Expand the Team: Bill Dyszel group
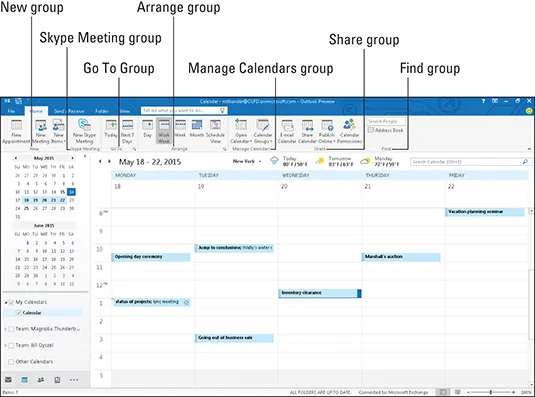Screen dimensions: 535x397 point(5,345)
